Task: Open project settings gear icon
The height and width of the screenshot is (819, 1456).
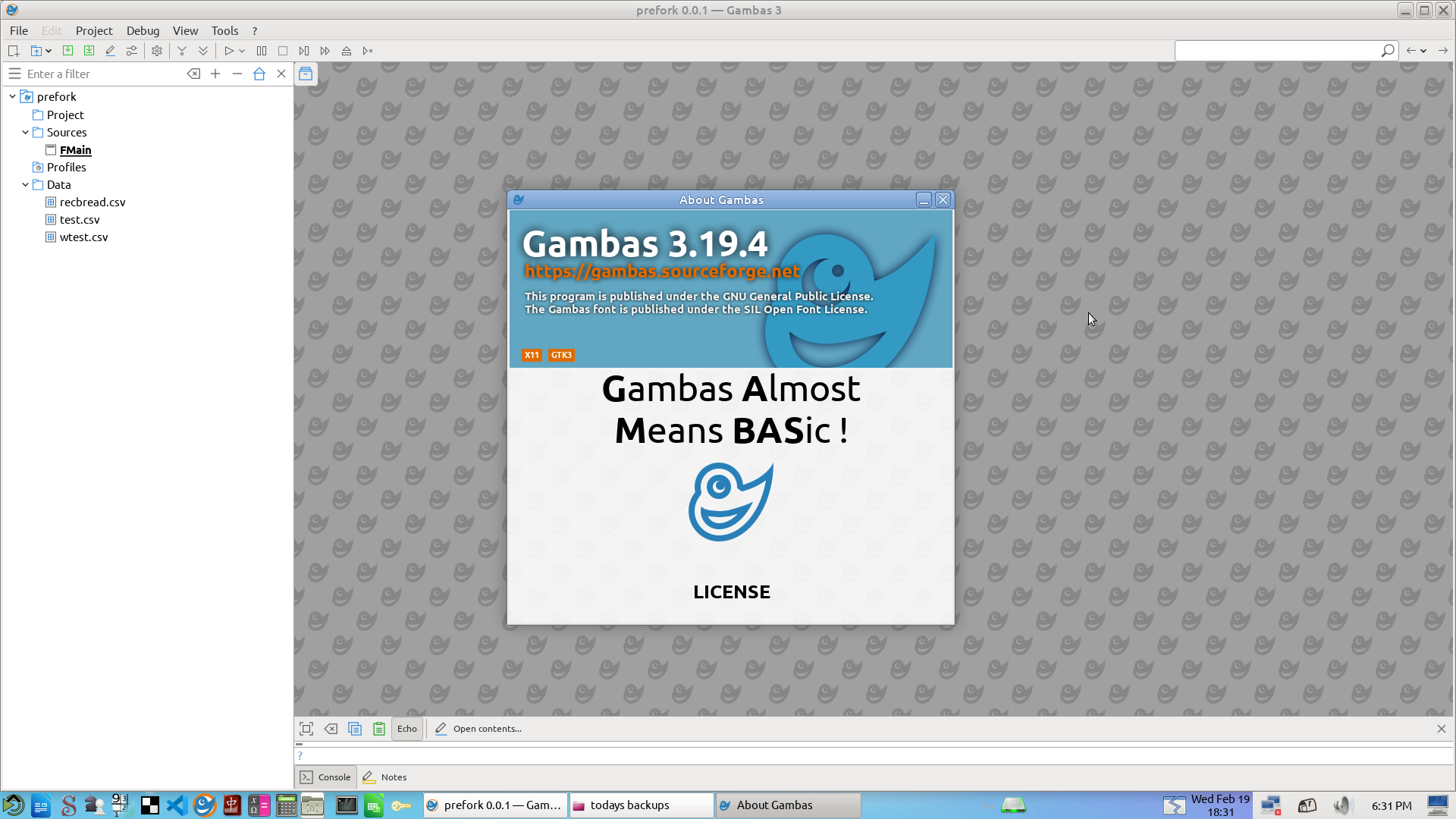Action: click(x=157, y=51)
